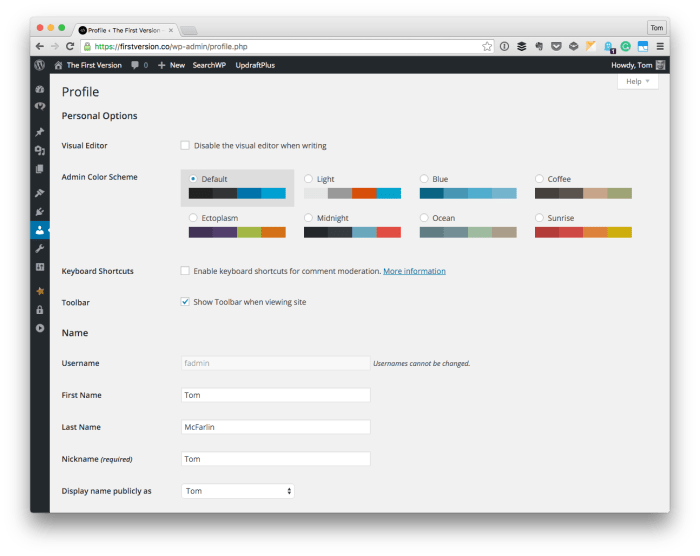Select the Light color scheme radio button

click(x=308, y=179)
